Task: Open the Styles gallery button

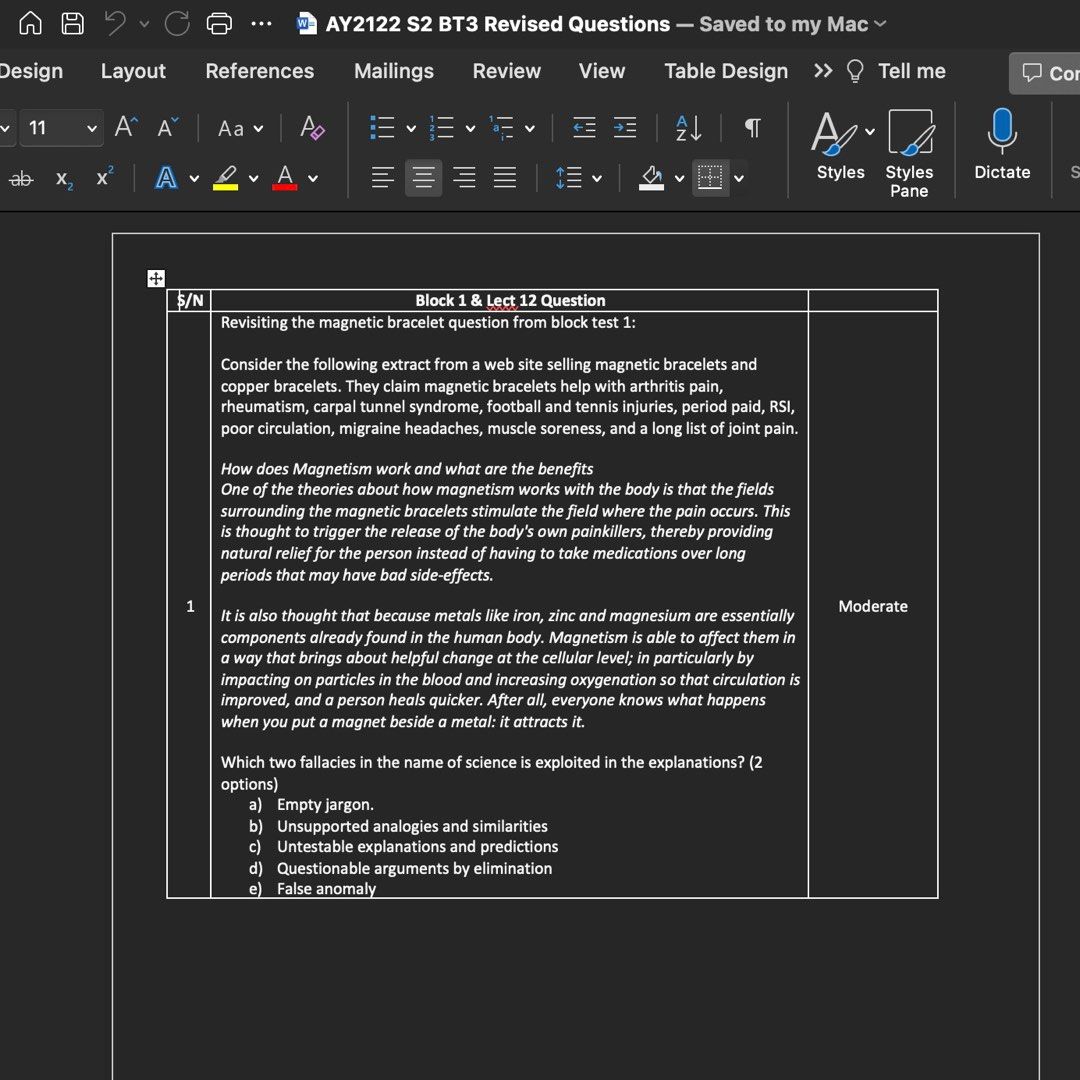Action: pyautogui.click(x=840, y=145)
